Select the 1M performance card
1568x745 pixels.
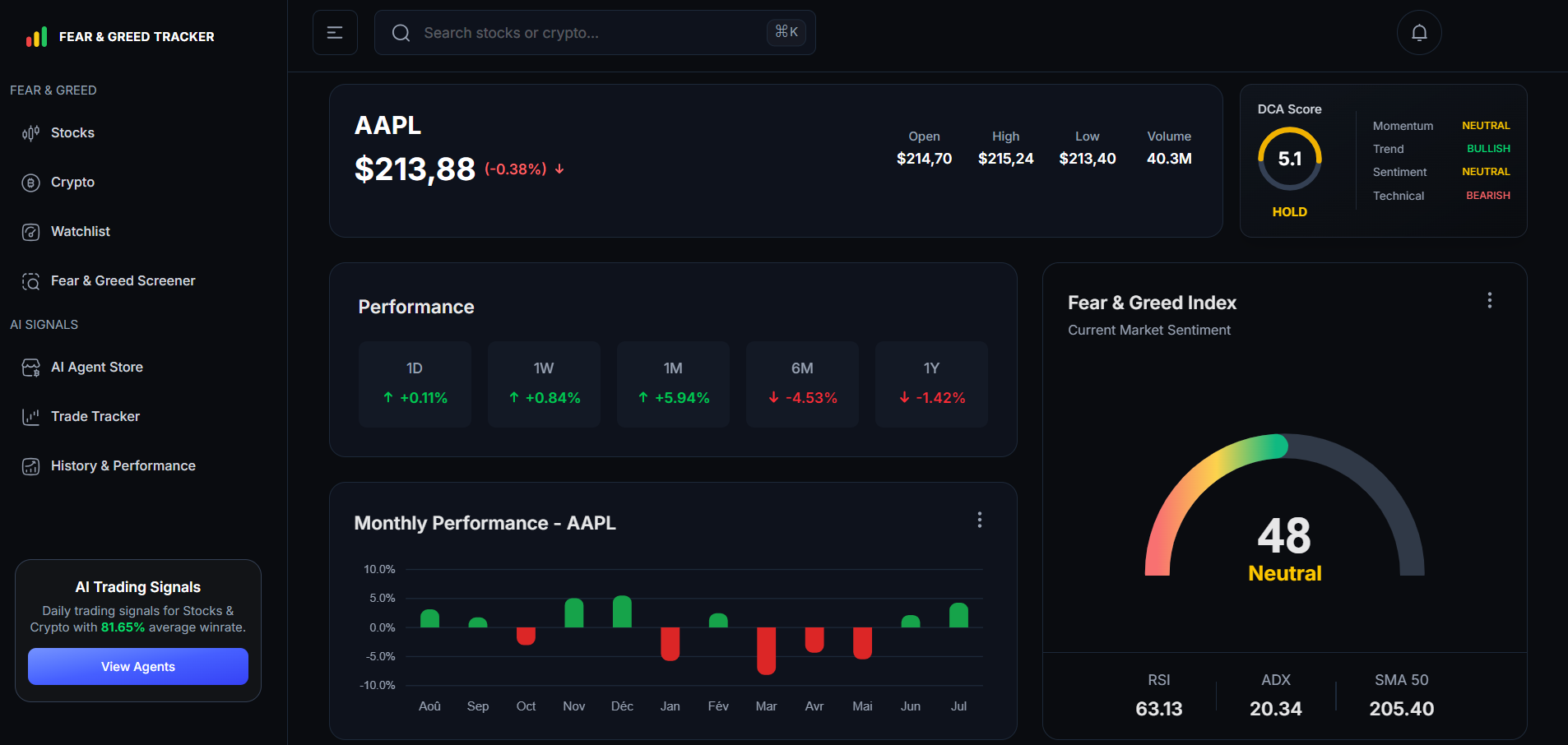tap(673, 384)
